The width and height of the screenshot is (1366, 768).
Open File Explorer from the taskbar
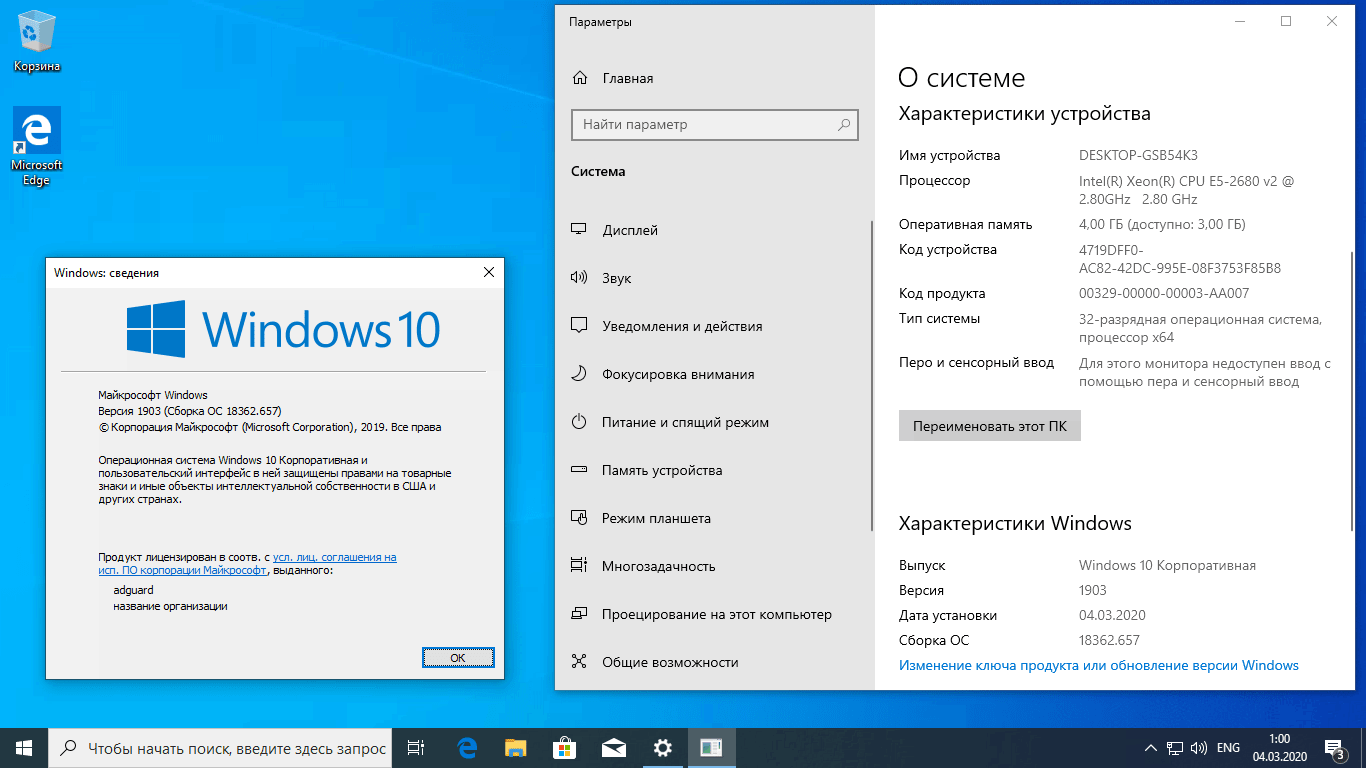(515, 748)
